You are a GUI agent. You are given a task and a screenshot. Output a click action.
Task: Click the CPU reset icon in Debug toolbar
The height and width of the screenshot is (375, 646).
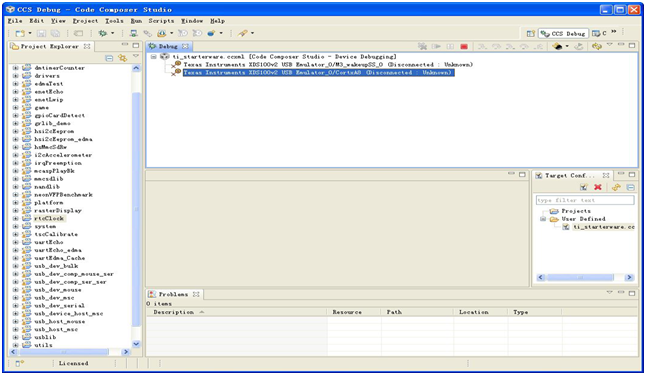557,47
